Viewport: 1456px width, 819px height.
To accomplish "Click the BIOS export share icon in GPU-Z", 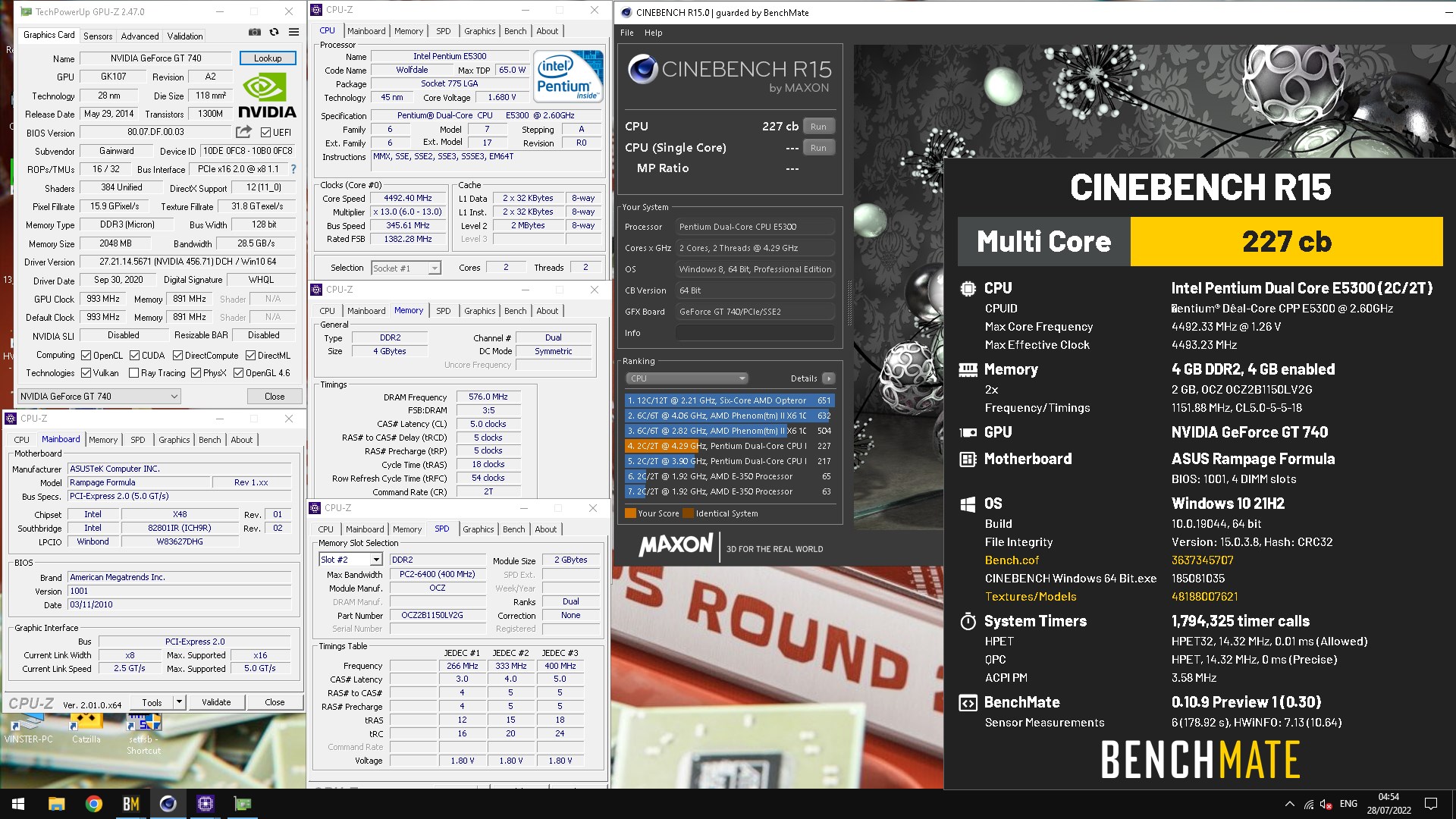I will 243,132.
